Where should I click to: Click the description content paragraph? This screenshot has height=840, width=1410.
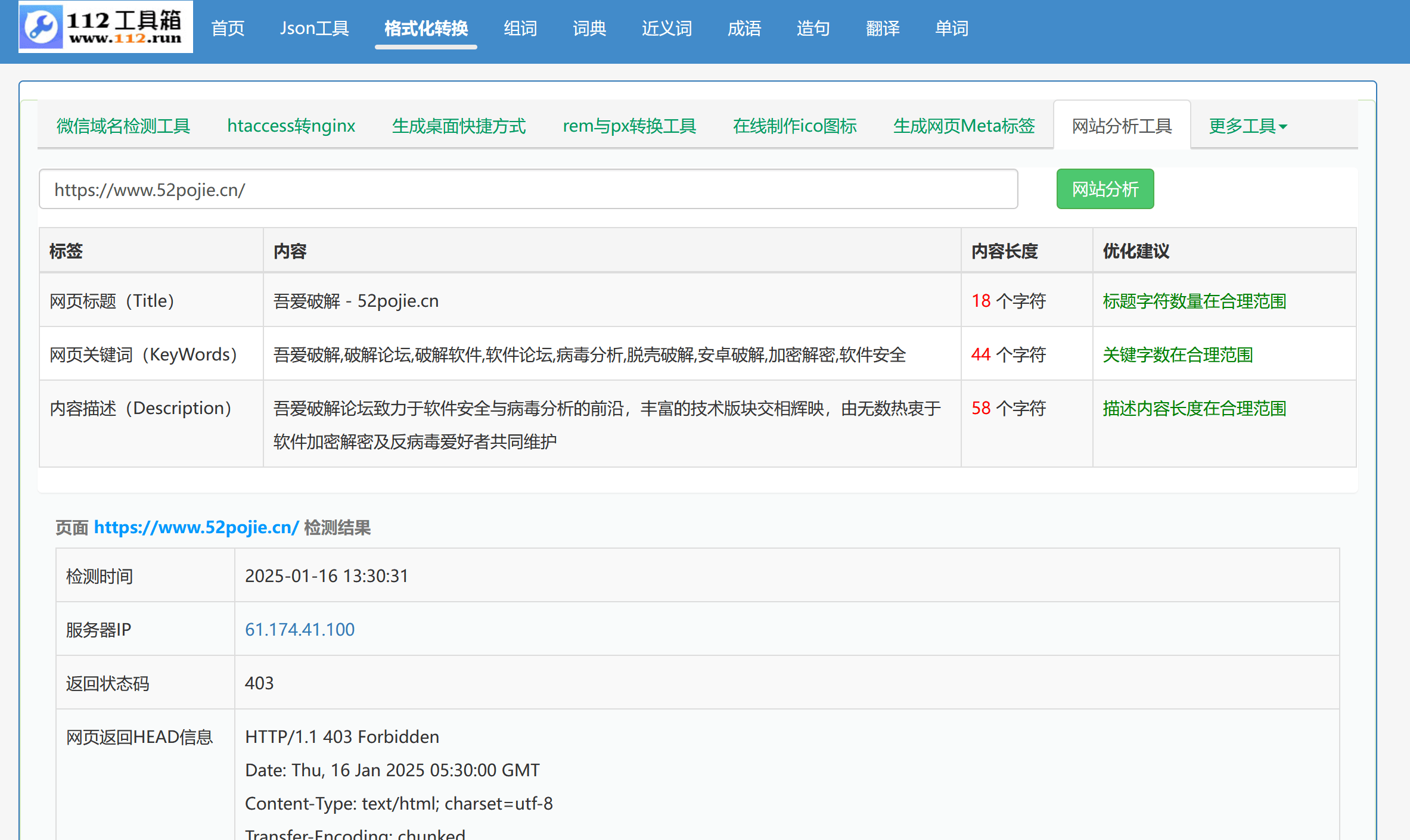pyautogui.click(x=607, y=425)
